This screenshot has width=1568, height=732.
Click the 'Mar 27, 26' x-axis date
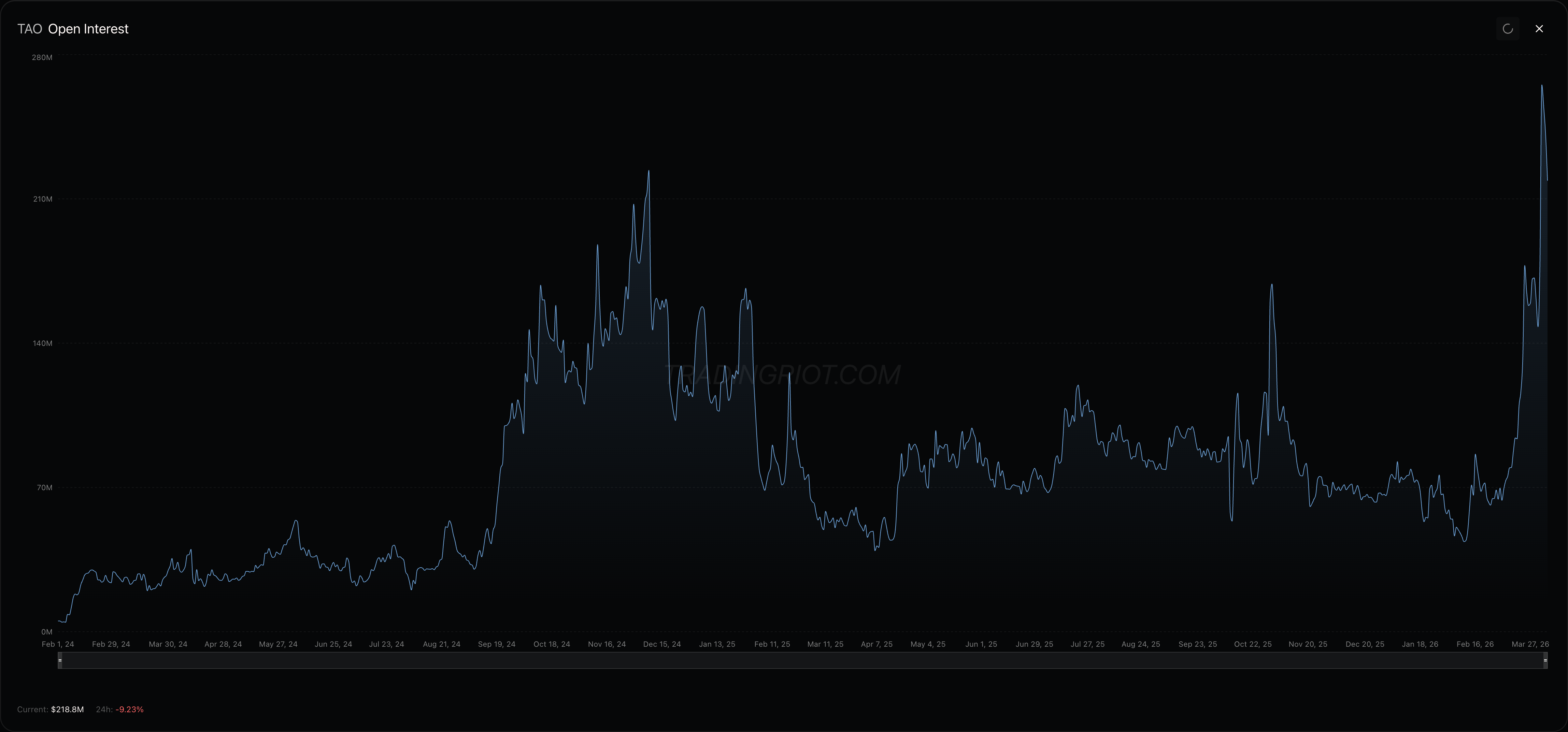1530,644
